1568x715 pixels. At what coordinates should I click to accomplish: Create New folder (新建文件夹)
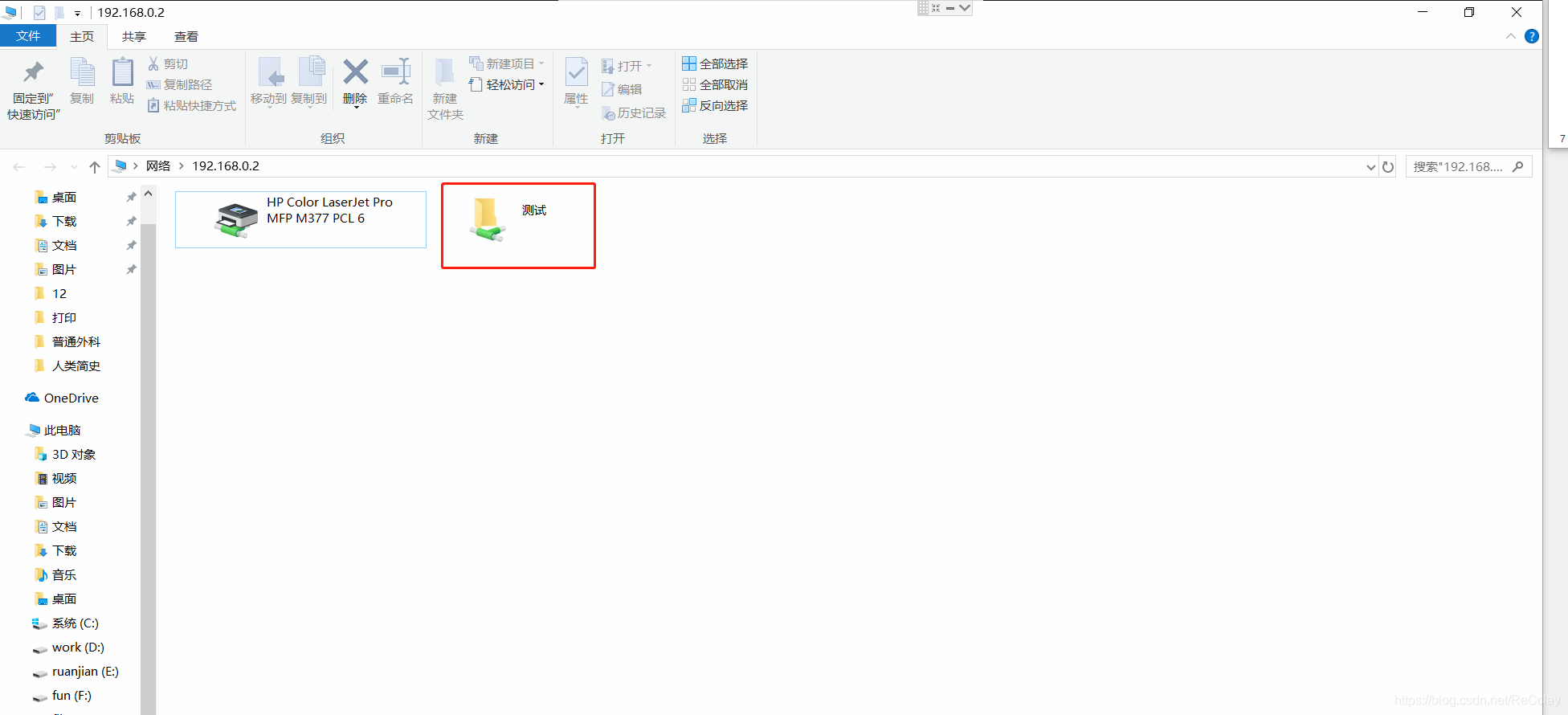tap(445, 88)
